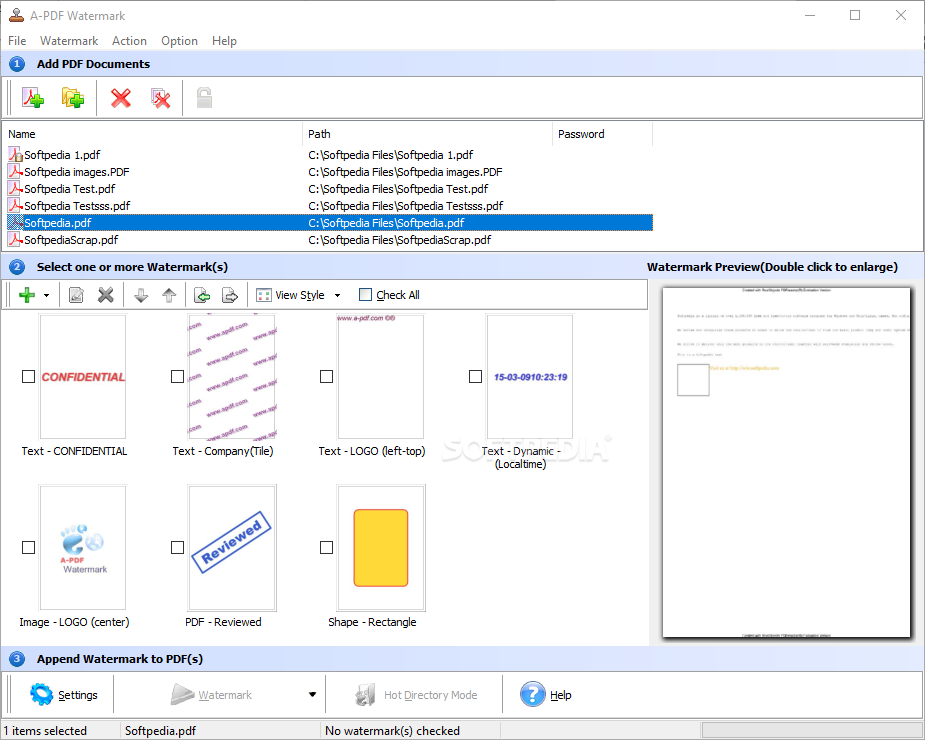The image size is (925, 740).
Task: Select the Company(Tile) watermark thumbnail
Action: 232,376
